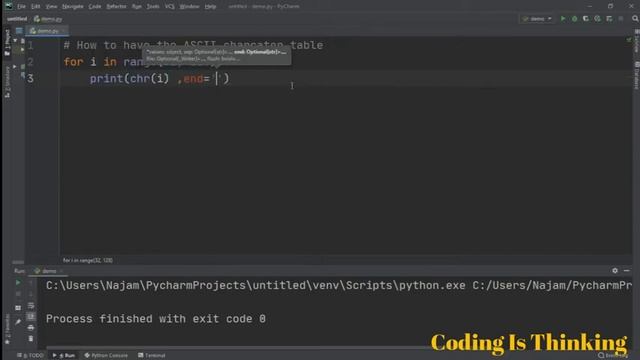
Task: Click the print(chr(i) code text
Action: 129,78
